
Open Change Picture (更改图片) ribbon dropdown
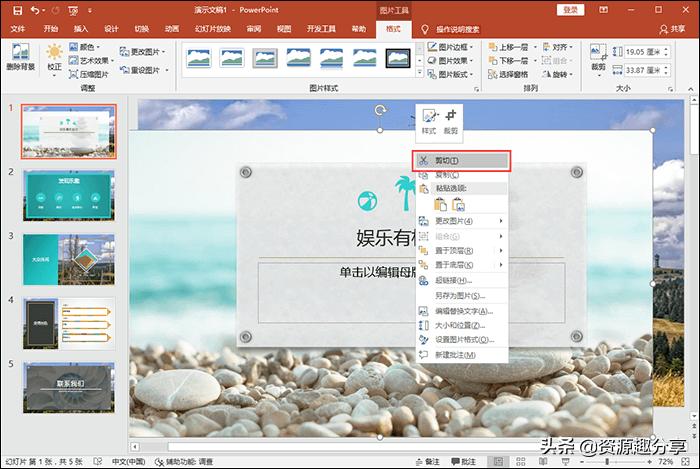point(142,52)
